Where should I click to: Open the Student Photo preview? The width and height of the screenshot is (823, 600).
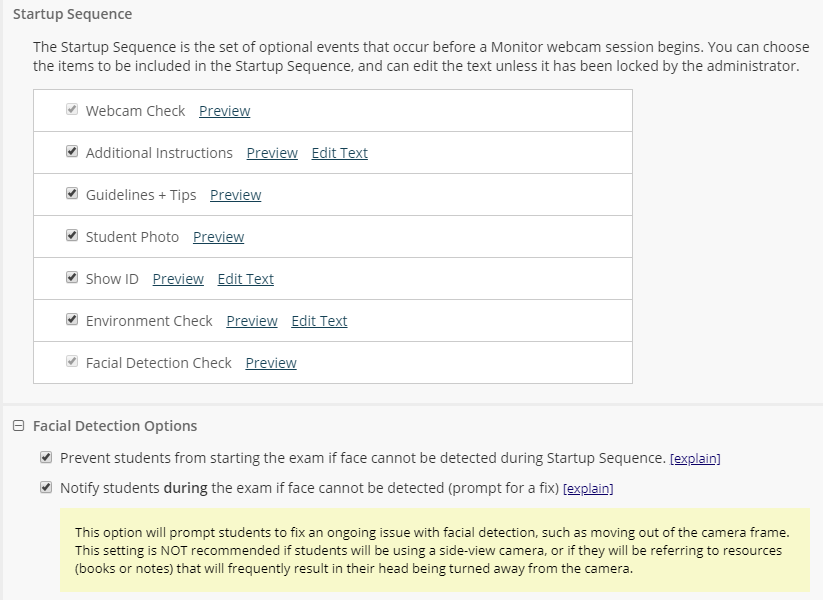tap(218, 237)
